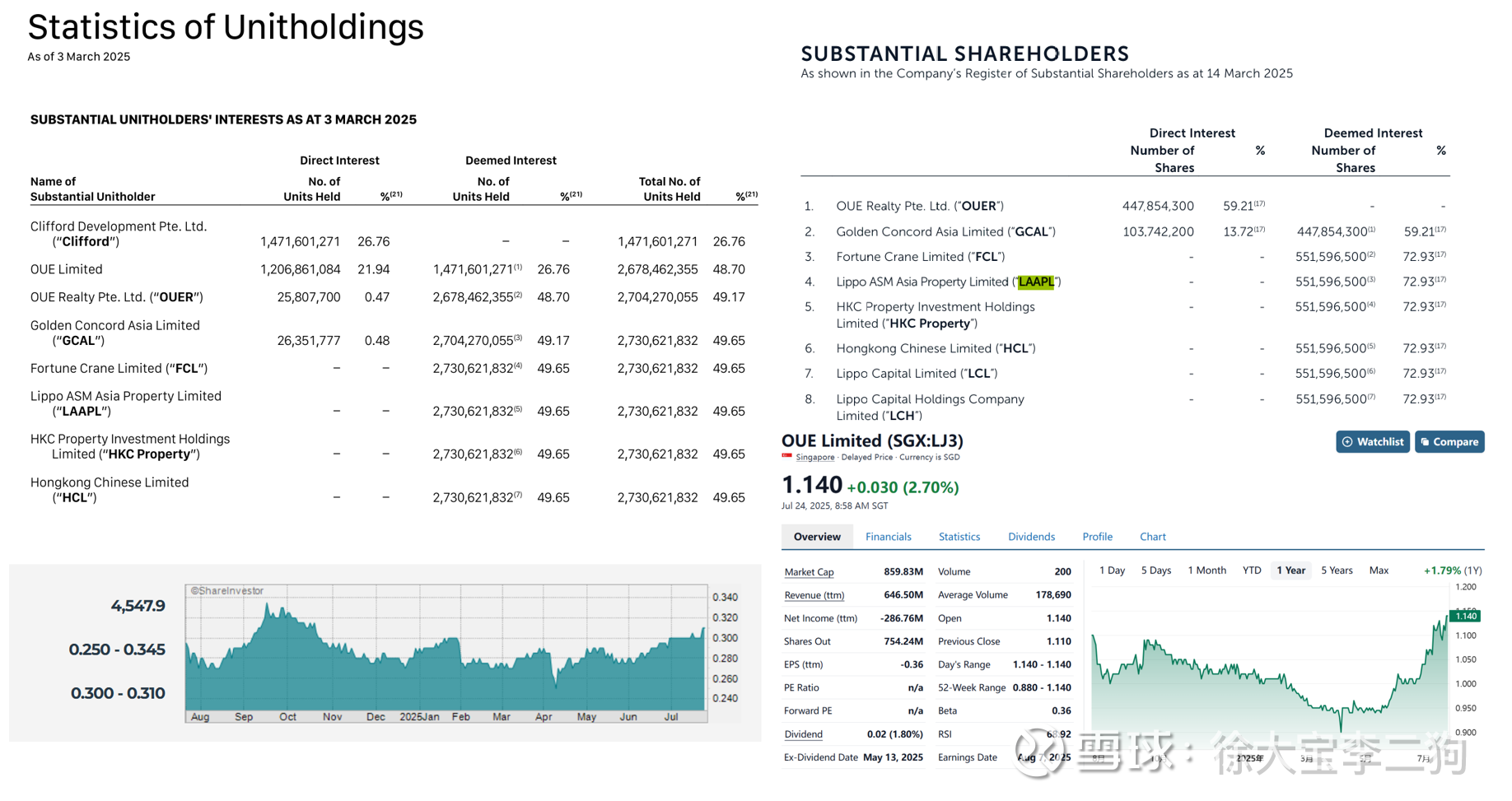Select the direct units figure 25,807,700
1512x801 pixels.
[308, 297]
